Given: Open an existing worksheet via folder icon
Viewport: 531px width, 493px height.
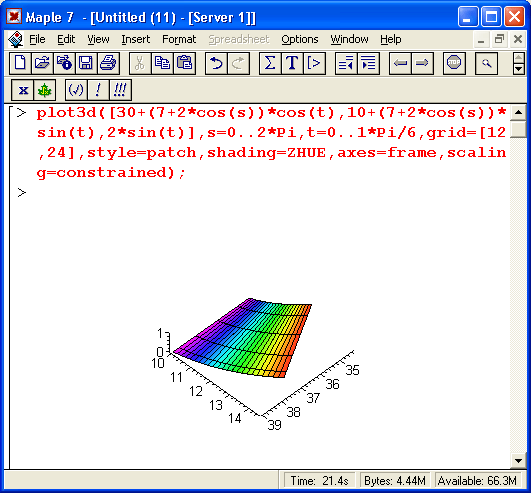Looking at the screenshot, I should (x=42, y=63).
